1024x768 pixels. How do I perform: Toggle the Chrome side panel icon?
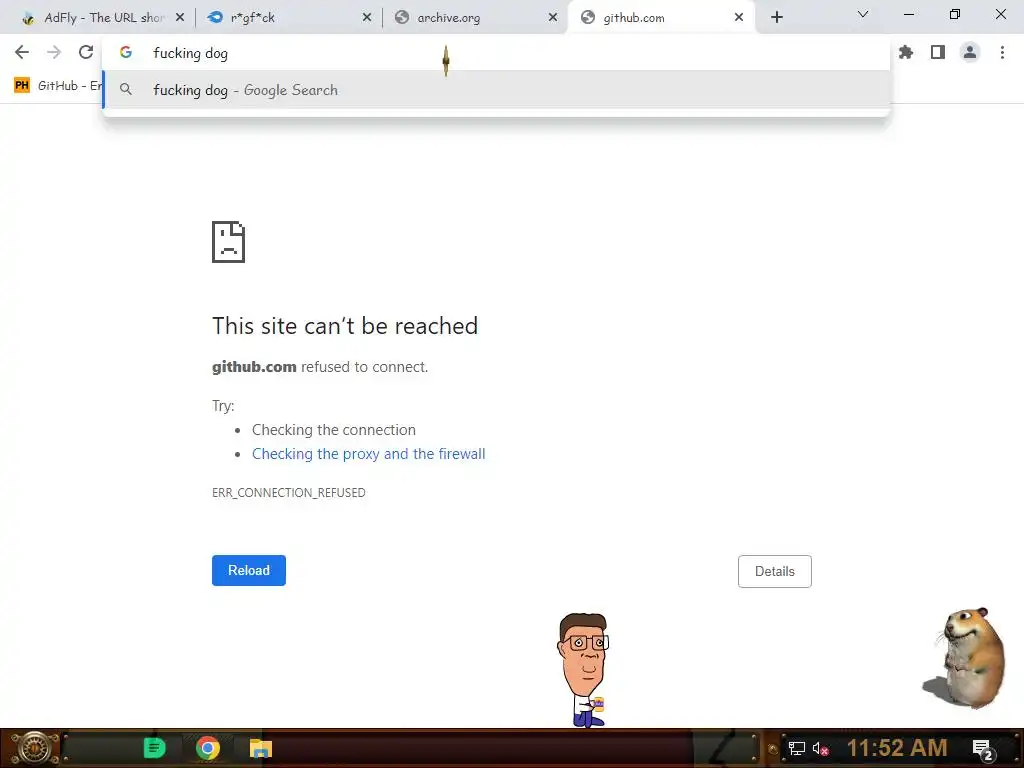click(938, 52)
